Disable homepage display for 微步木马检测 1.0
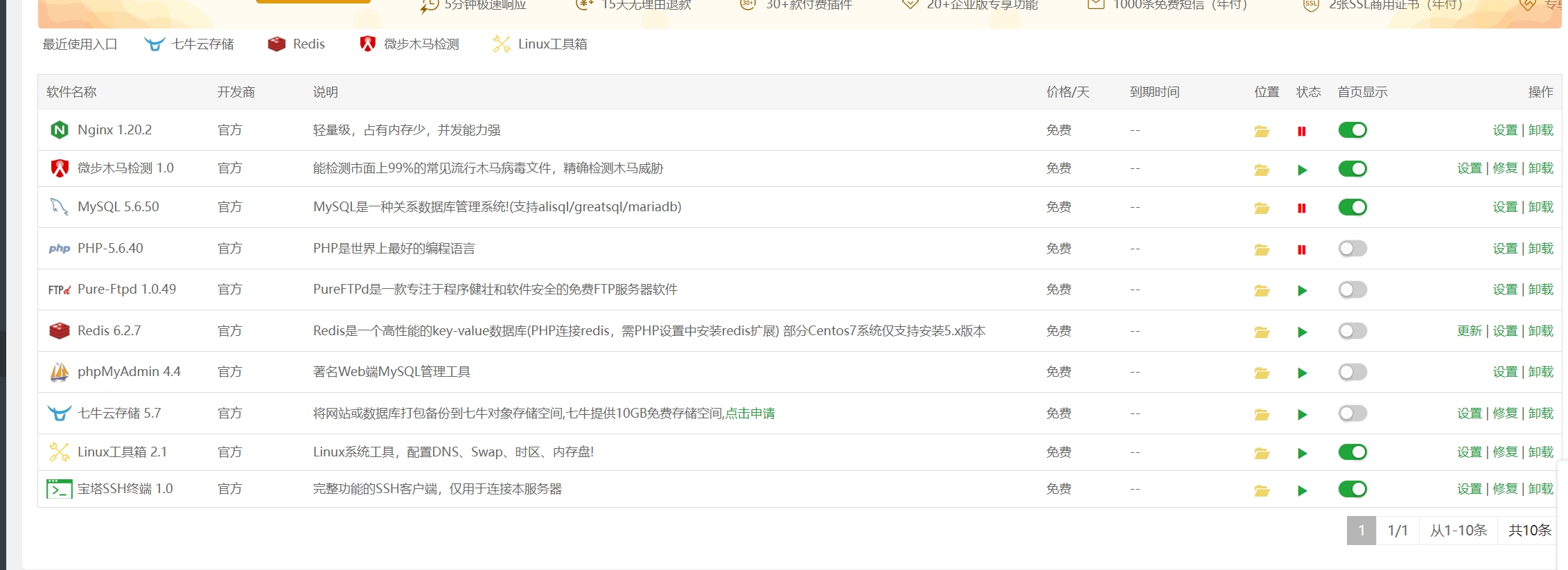This screenshot has height=570, width=1568. coord(1353,168)
